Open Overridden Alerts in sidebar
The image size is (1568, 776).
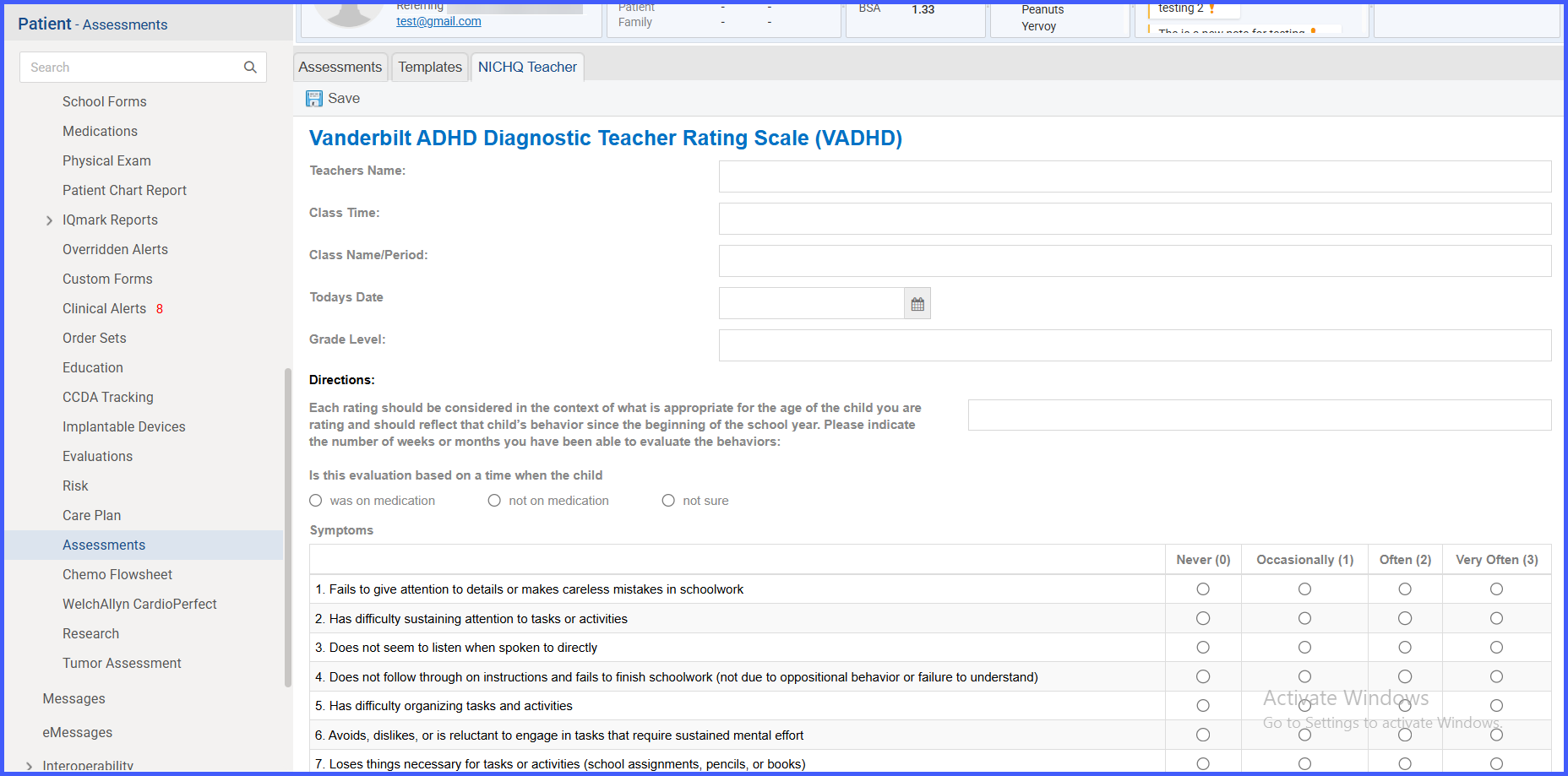115,250
